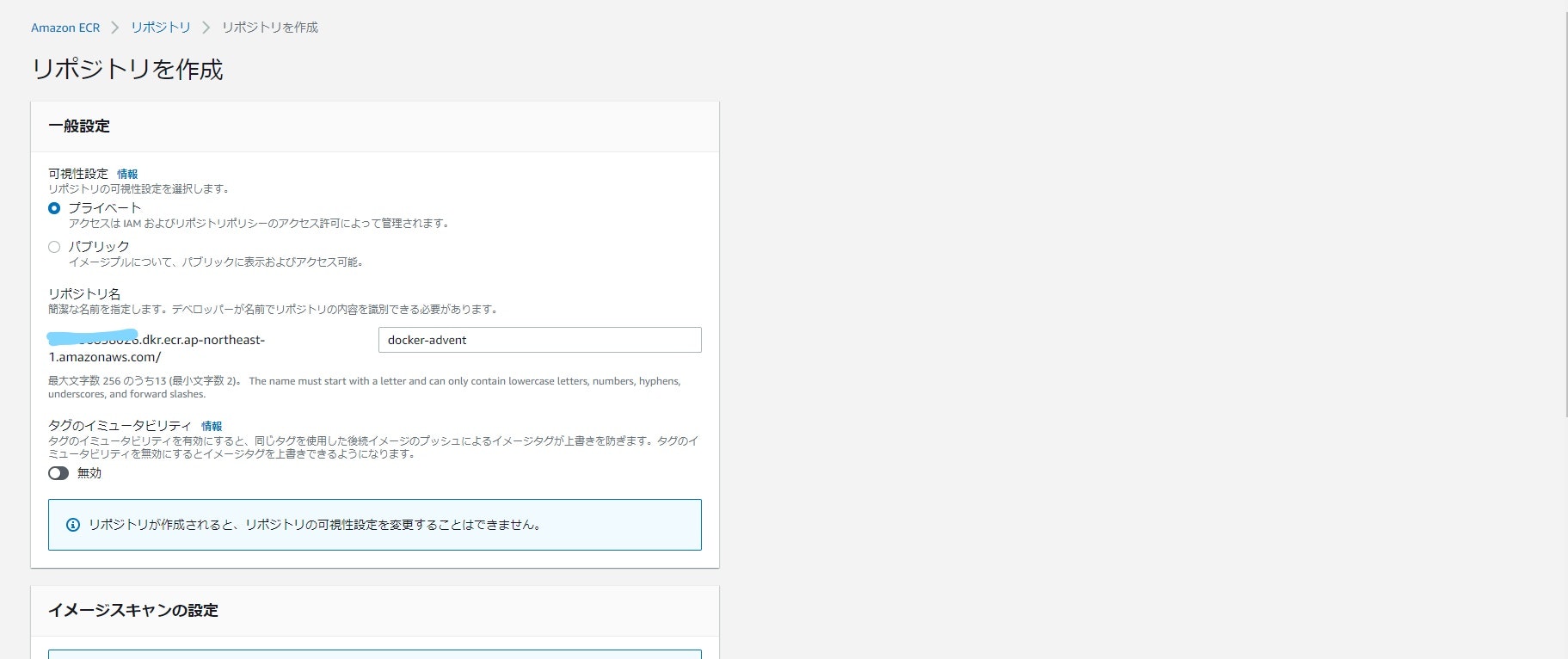Click the 一般設定 section header
The image size is (1568, 659).
[79, 126]
